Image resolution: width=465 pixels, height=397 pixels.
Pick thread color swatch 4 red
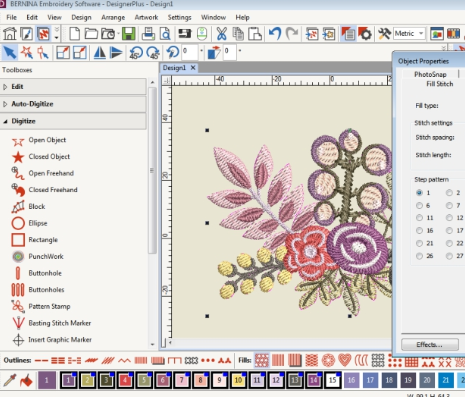pyautogui.click(x=125, y=380)
